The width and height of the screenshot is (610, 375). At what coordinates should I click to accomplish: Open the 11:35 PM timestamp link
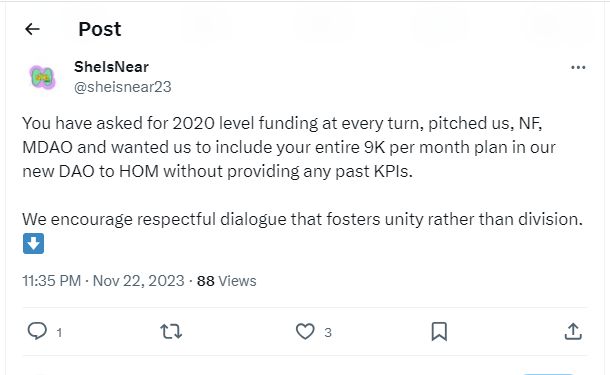(x=51, y=281)
